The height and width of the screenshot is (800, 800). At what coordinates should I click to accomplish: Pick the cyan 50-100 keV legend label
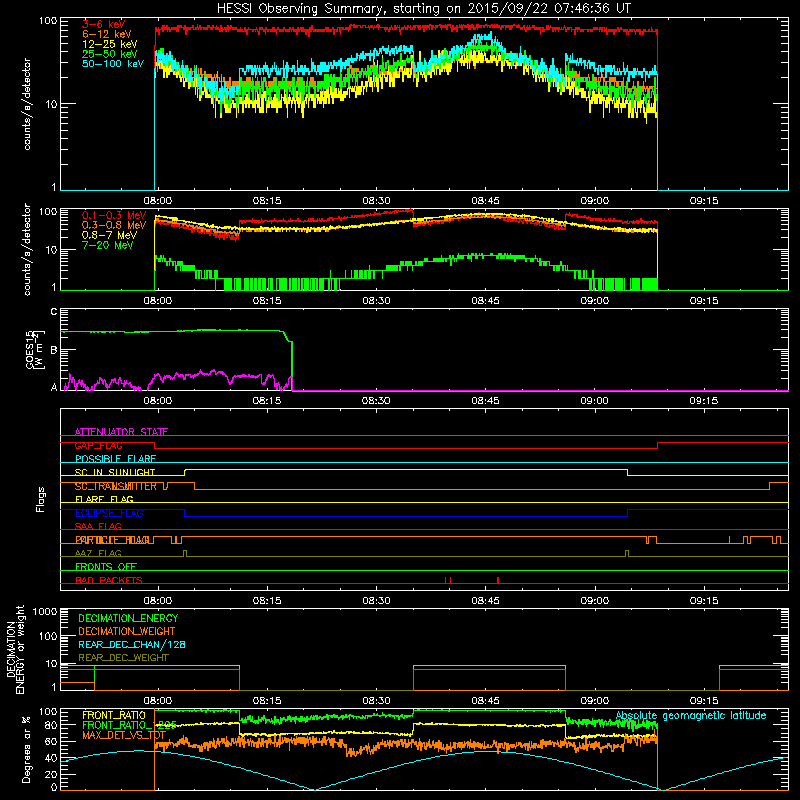click(x=113, y=64)
